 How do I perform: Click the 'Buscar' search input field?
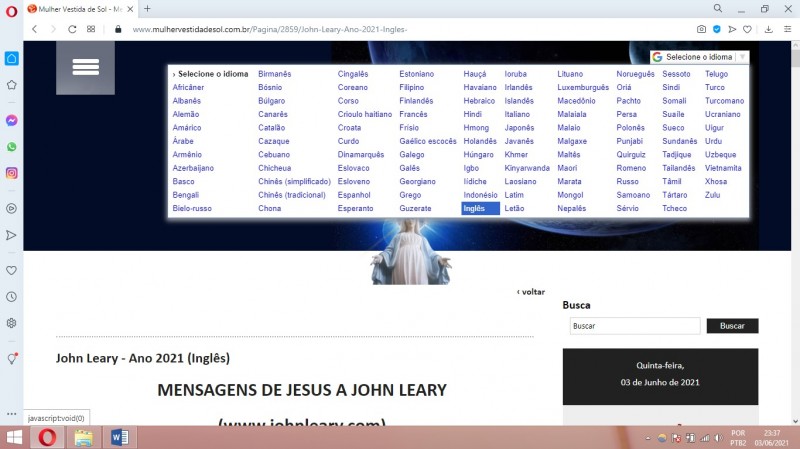pyautogui.click(x=634, y=326)
